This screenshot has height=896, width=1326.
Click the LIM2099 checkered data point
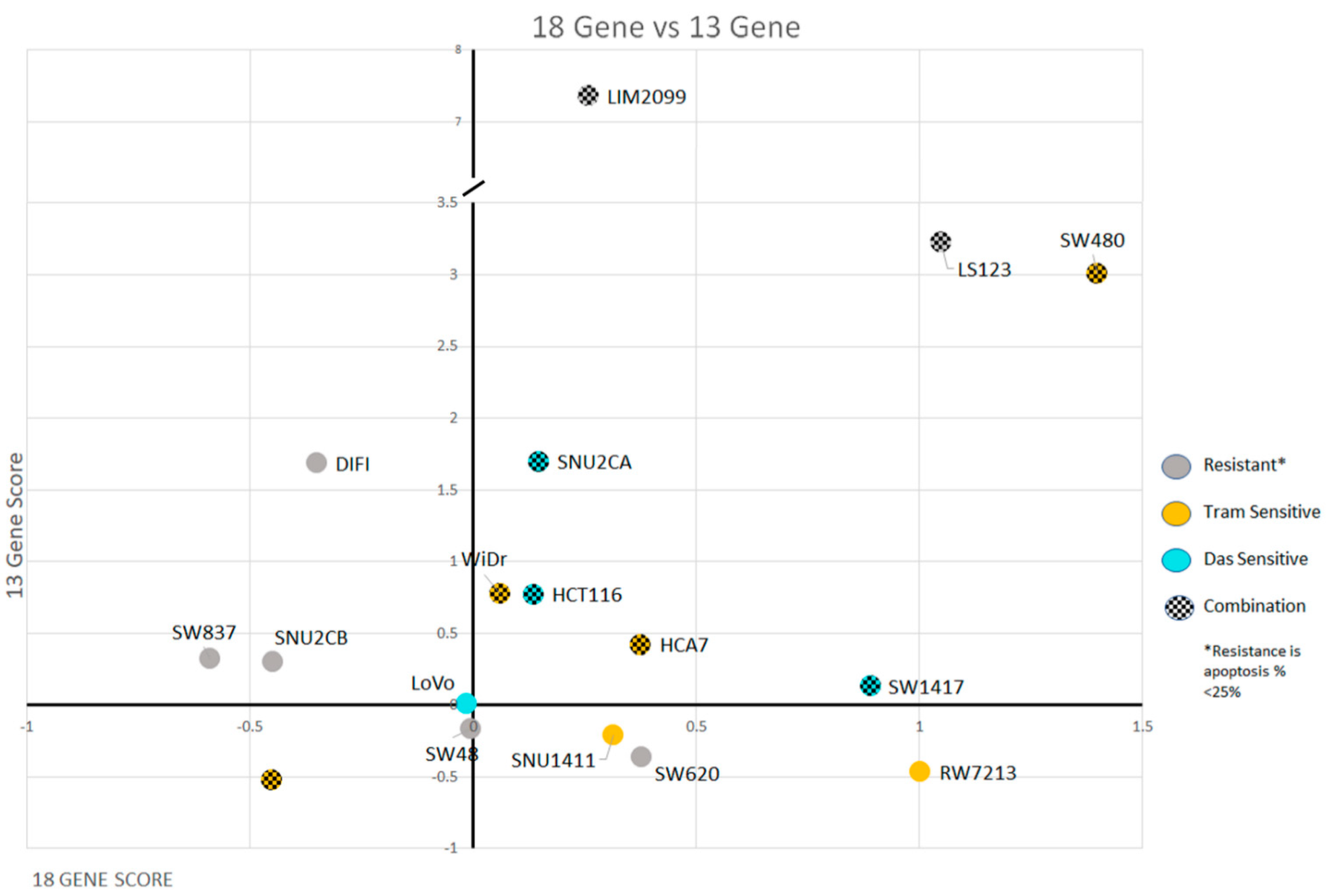tap(587, 96)
